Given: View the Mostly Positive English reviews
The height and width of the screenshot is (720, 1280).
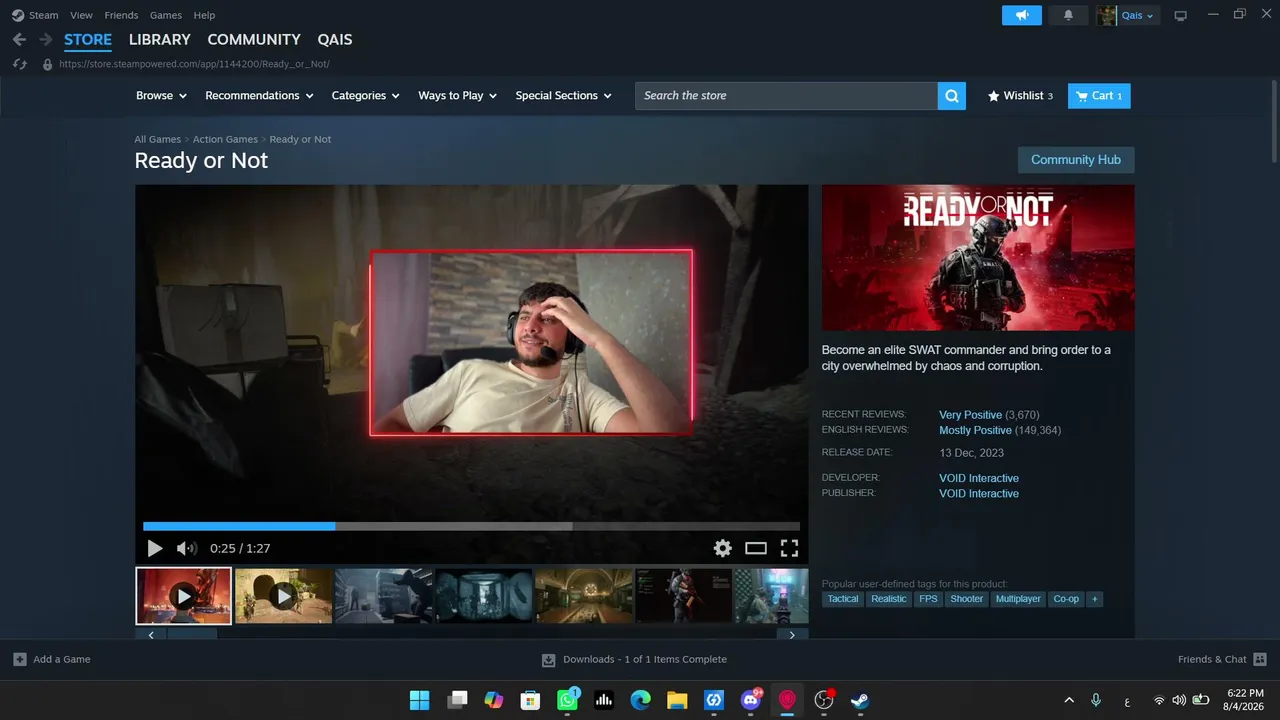Looking at the screenshot, I should (x=975, y=430).
